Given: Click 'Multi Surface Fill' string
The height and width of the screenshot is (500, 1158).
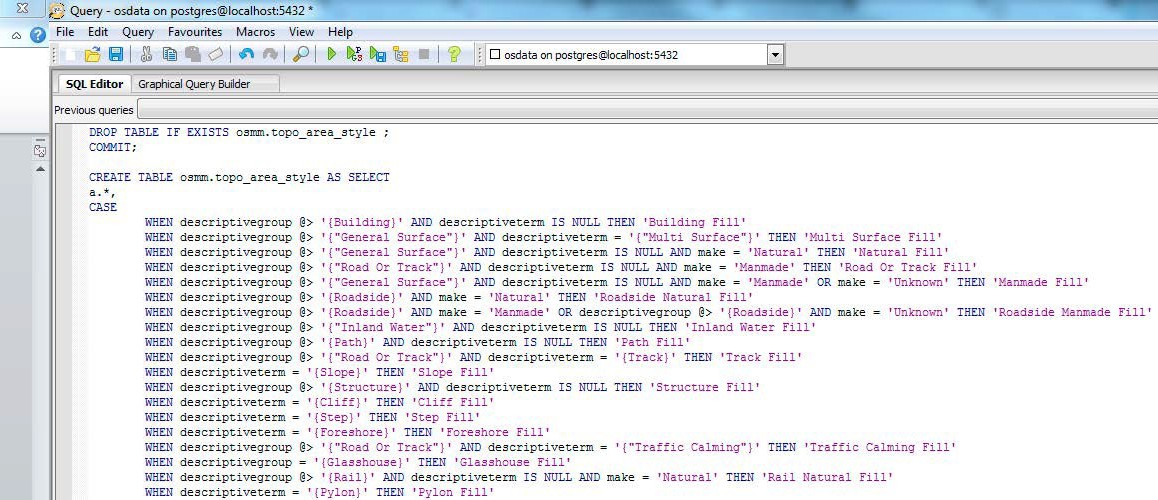Looking at the screenshot, I should 873,237.
